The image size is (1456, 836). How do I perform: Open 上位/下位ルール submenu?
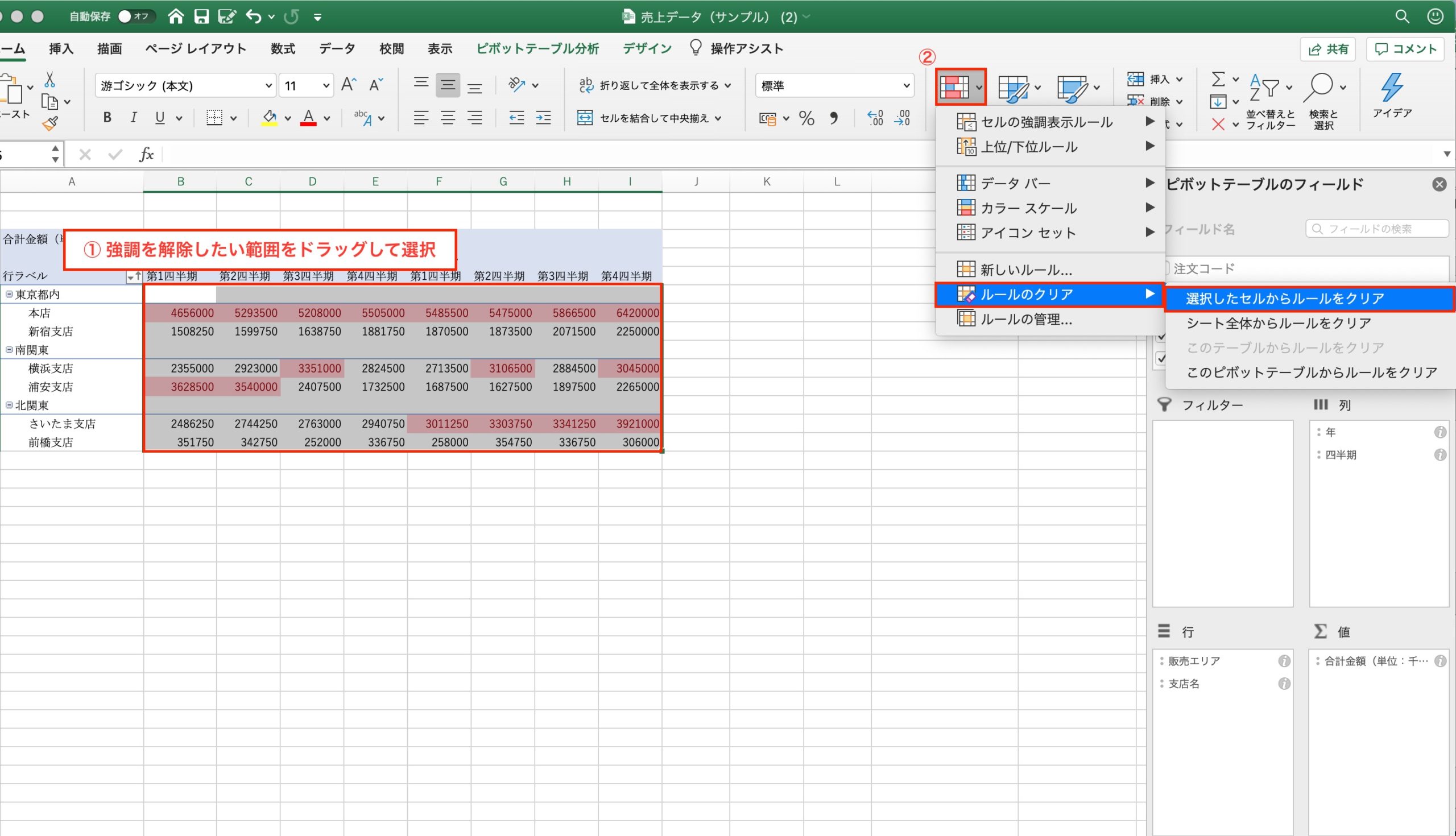(1050, 146)
